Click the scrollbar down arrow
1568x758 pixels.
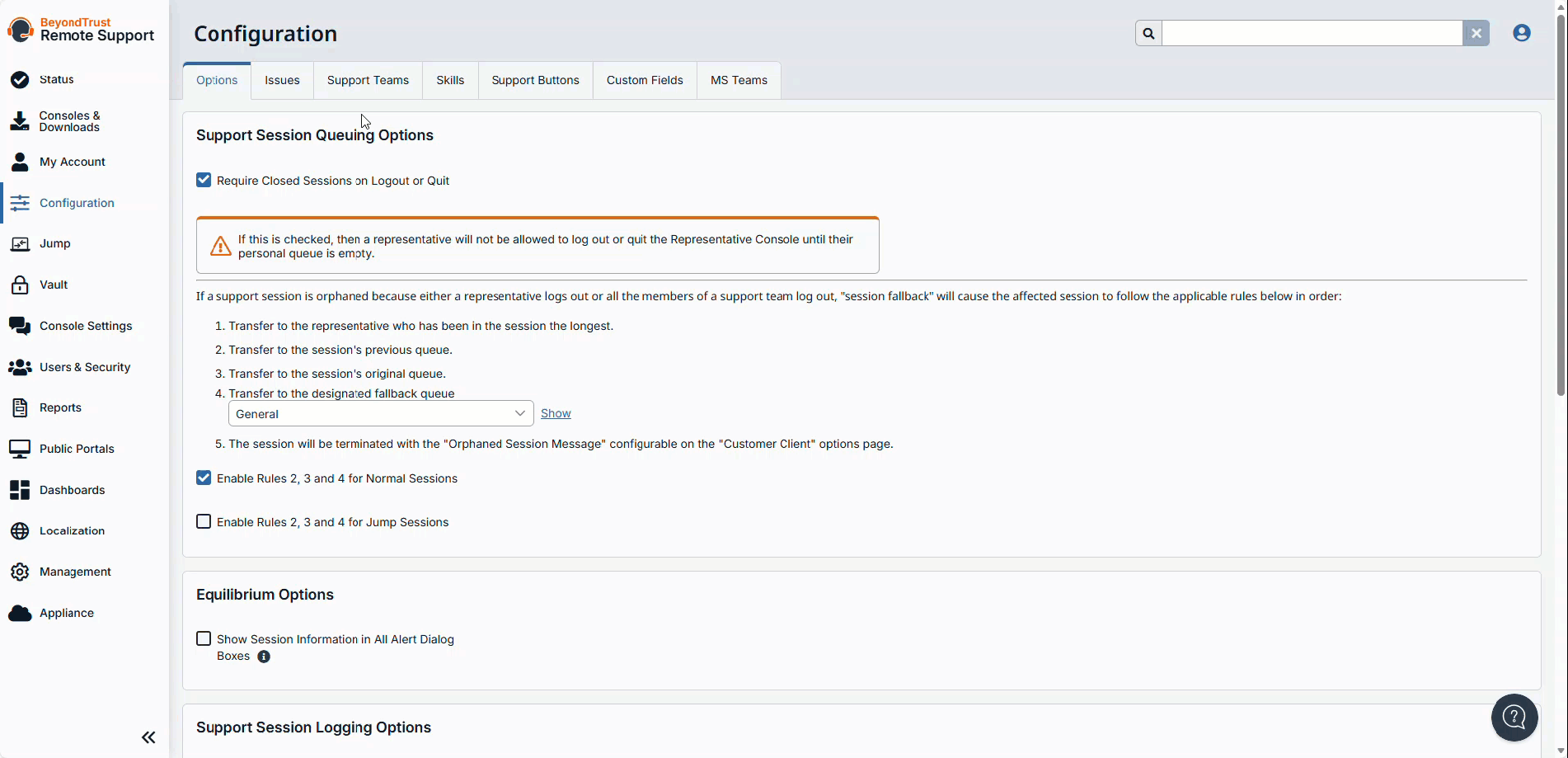coord(1560,751)
